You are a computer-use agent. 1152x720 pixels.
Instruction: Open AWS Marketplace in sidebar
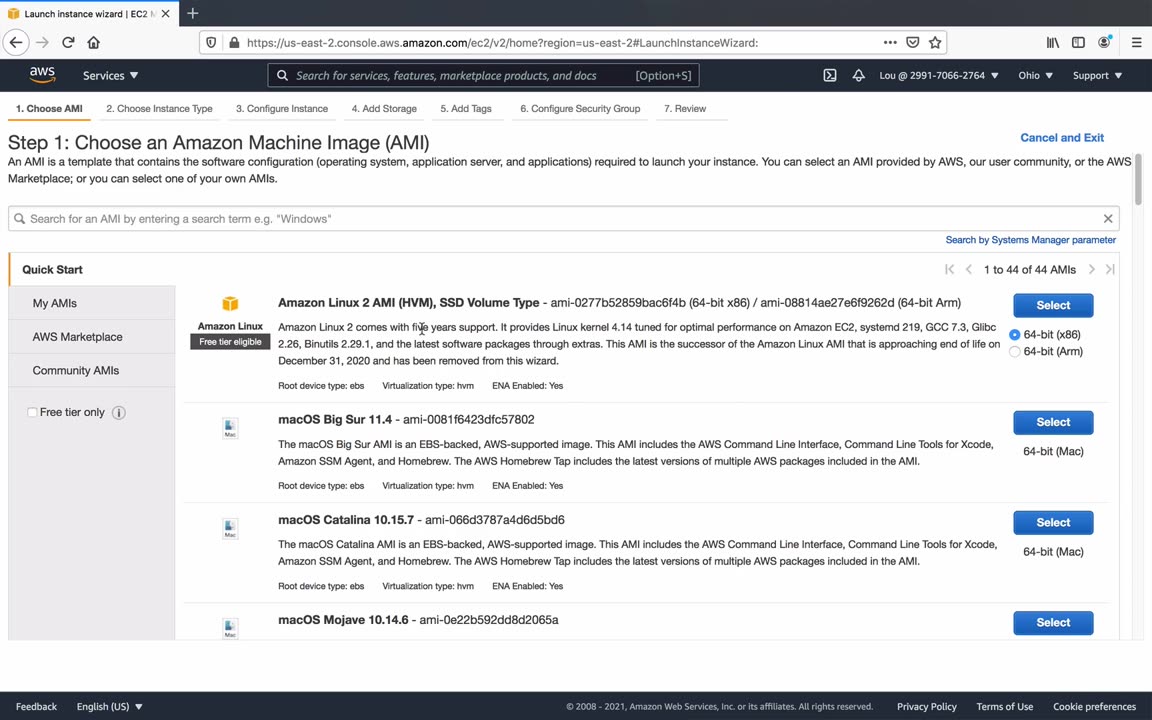[92, 336]
